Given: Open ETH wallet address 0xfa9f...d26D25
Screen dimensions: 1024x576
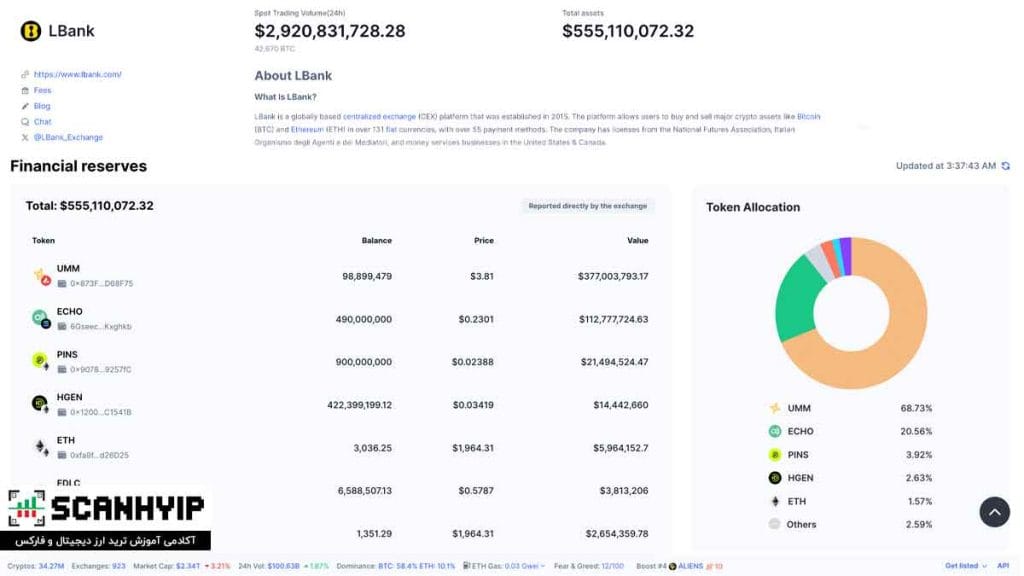Looking at the screenshot, I should point(99,455).
